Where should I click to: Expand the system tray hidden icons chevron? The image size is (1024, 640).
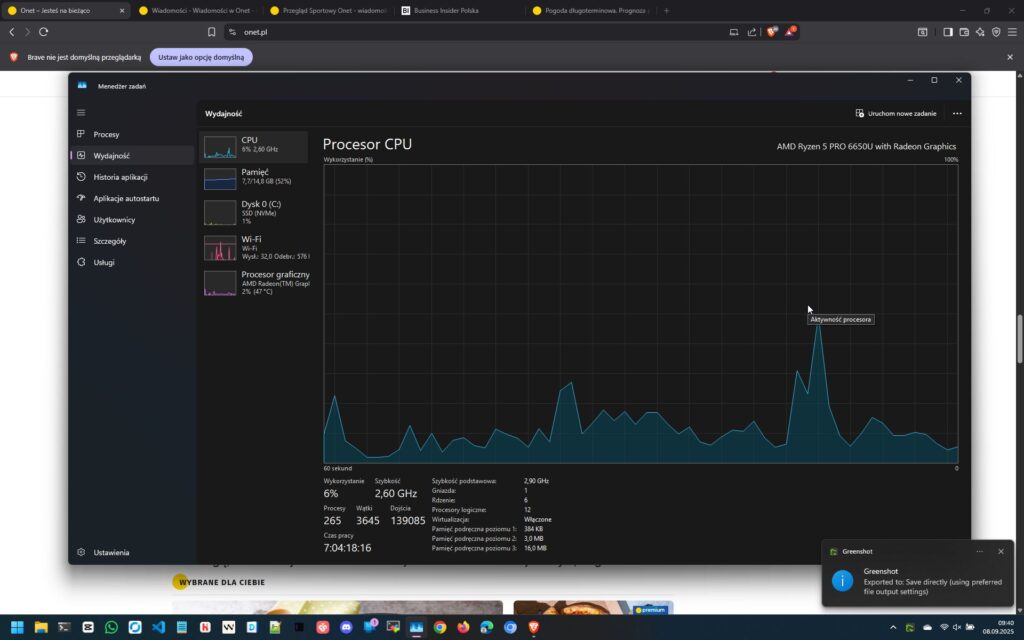click(893, 627)
